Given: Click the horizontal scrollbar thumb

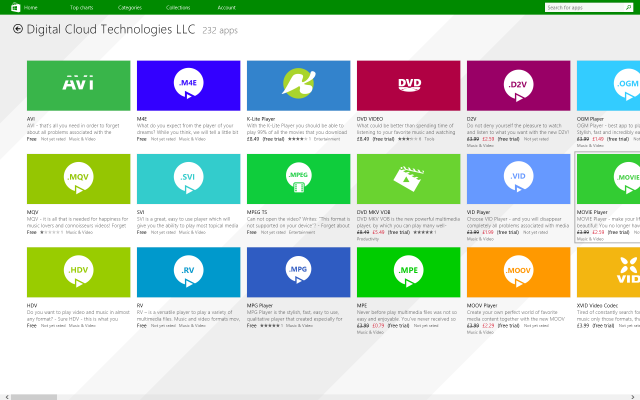Looking at the screenshot, I should [x=34, y=397].
